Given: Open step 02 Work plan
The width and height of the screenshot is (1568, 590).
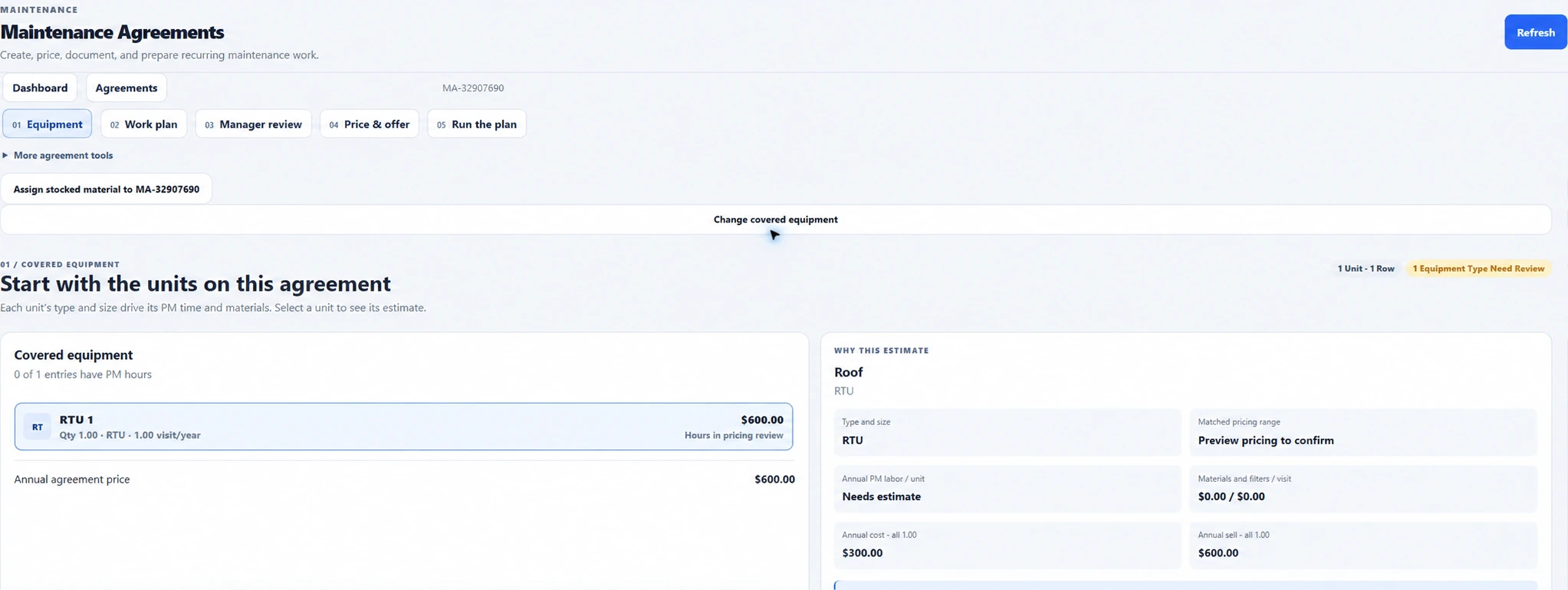Looking at the screenshot, I should (144, 124).
